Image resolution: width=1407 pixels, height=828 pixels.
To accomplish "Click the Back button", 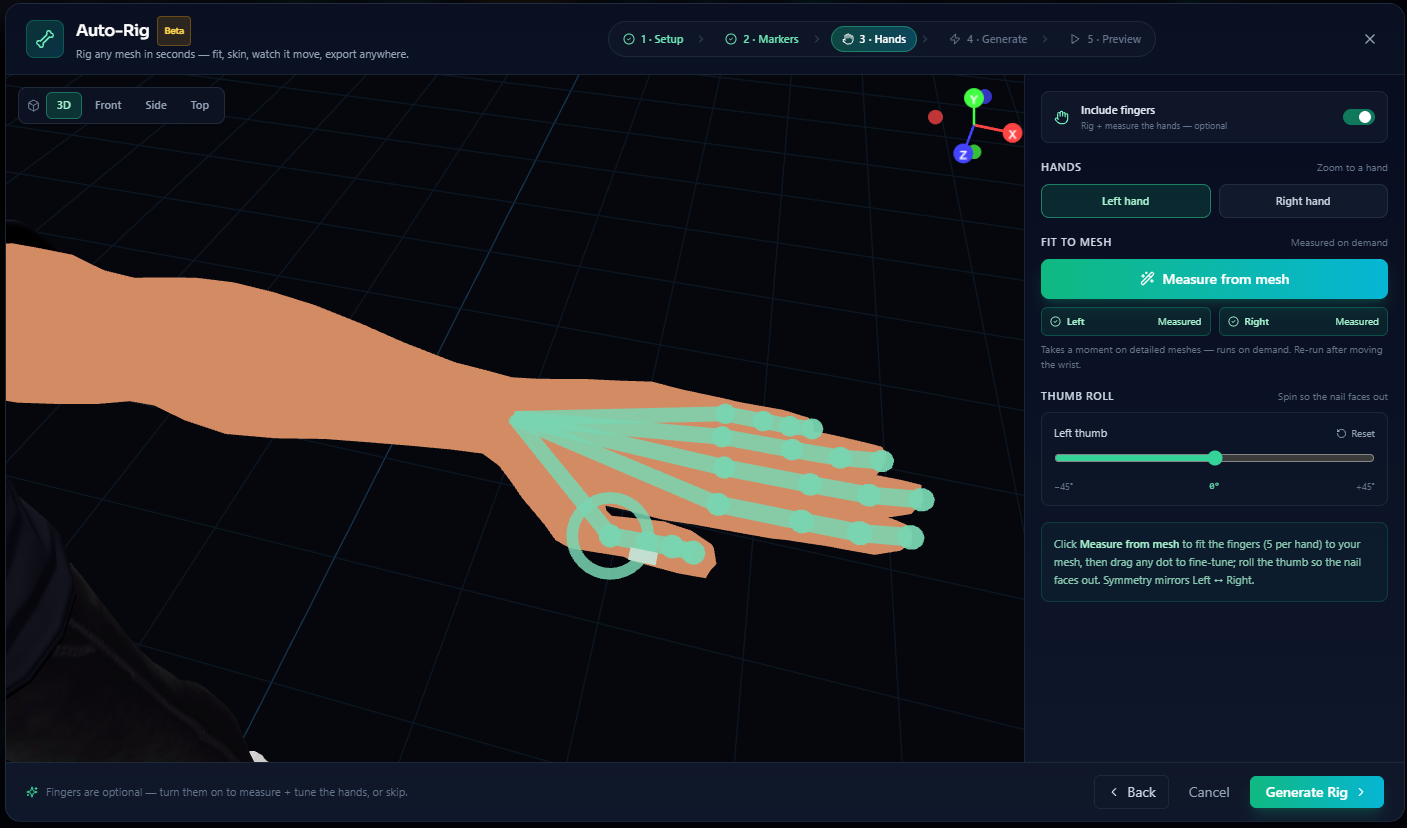I will [1131, 792].
